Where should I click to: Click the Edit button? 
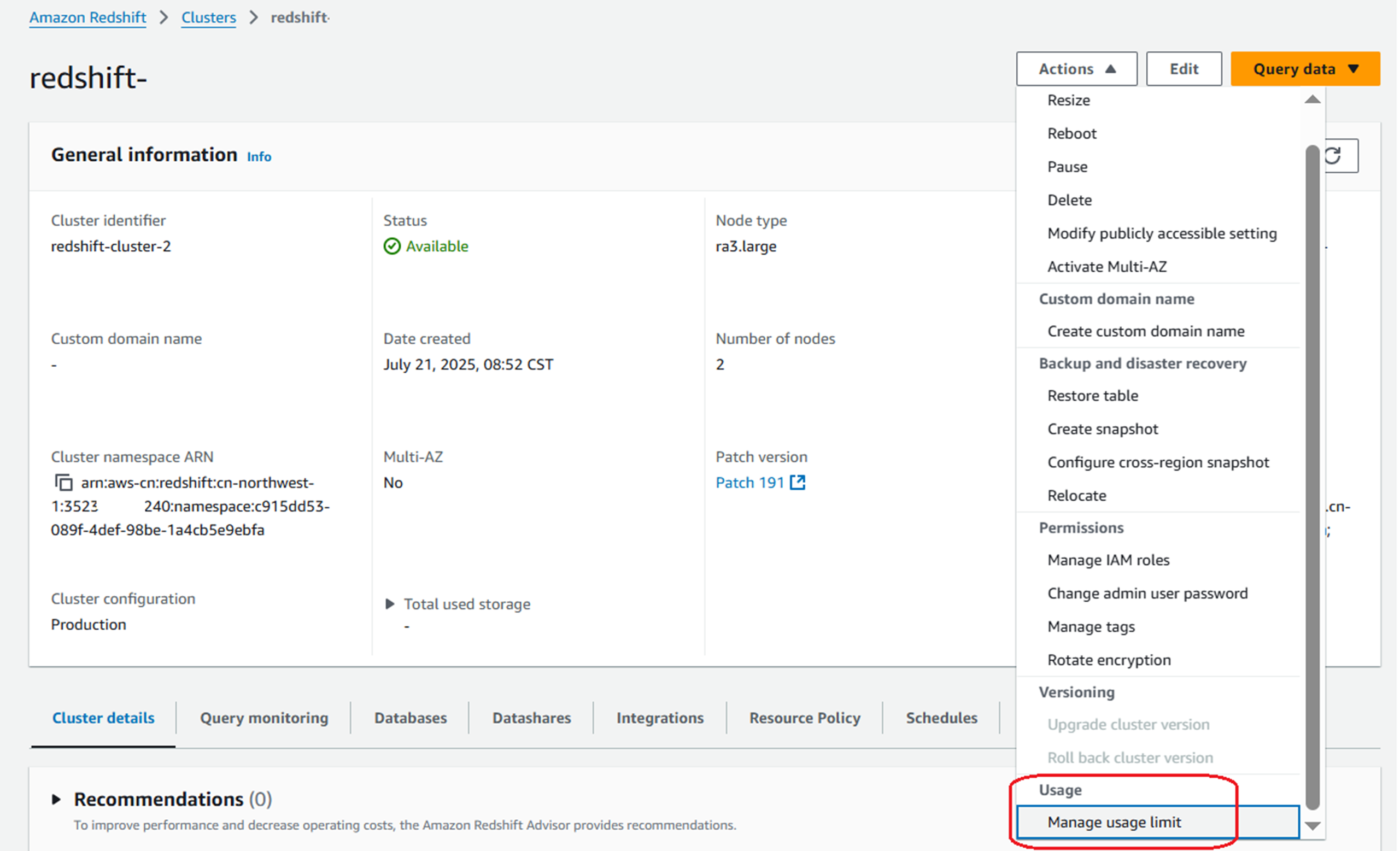coord(1184,69)
